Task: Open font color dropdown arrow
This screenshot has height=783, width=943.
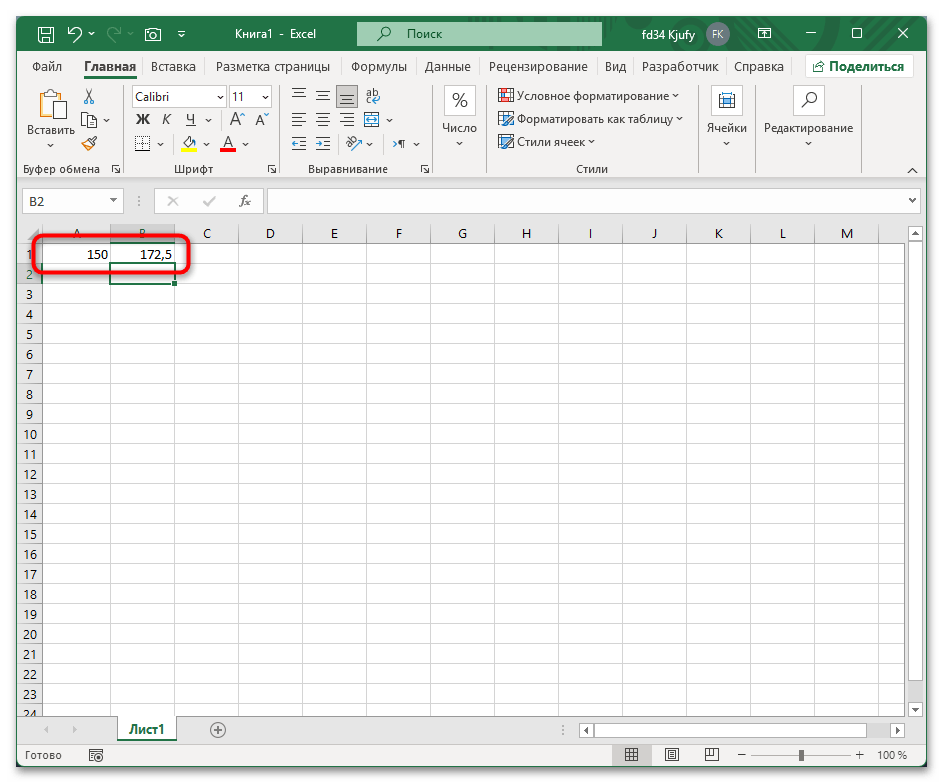Action: point(245,144)
